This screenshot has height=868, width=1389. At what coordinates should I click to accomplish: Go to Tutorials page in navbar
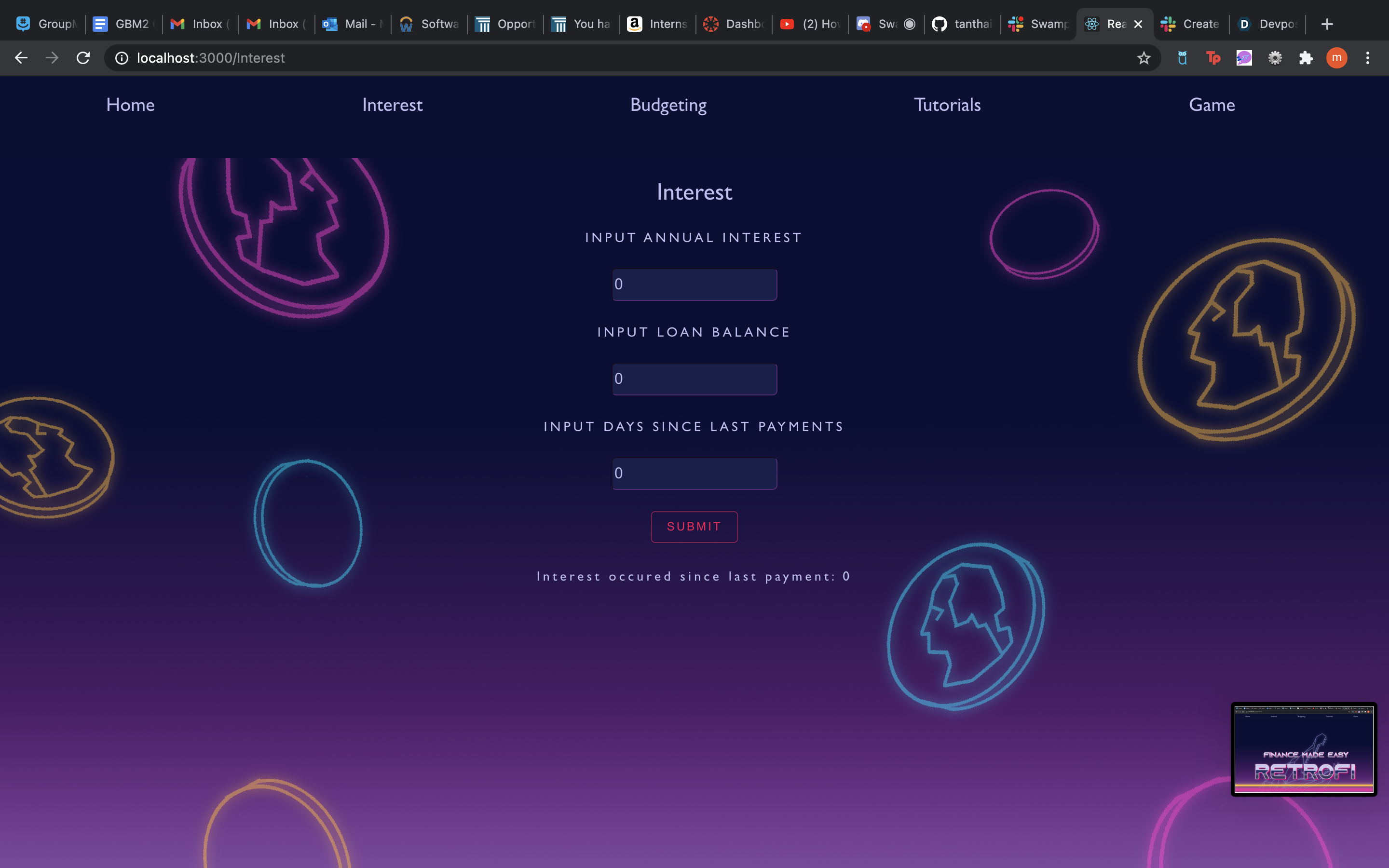pos(947,105)
